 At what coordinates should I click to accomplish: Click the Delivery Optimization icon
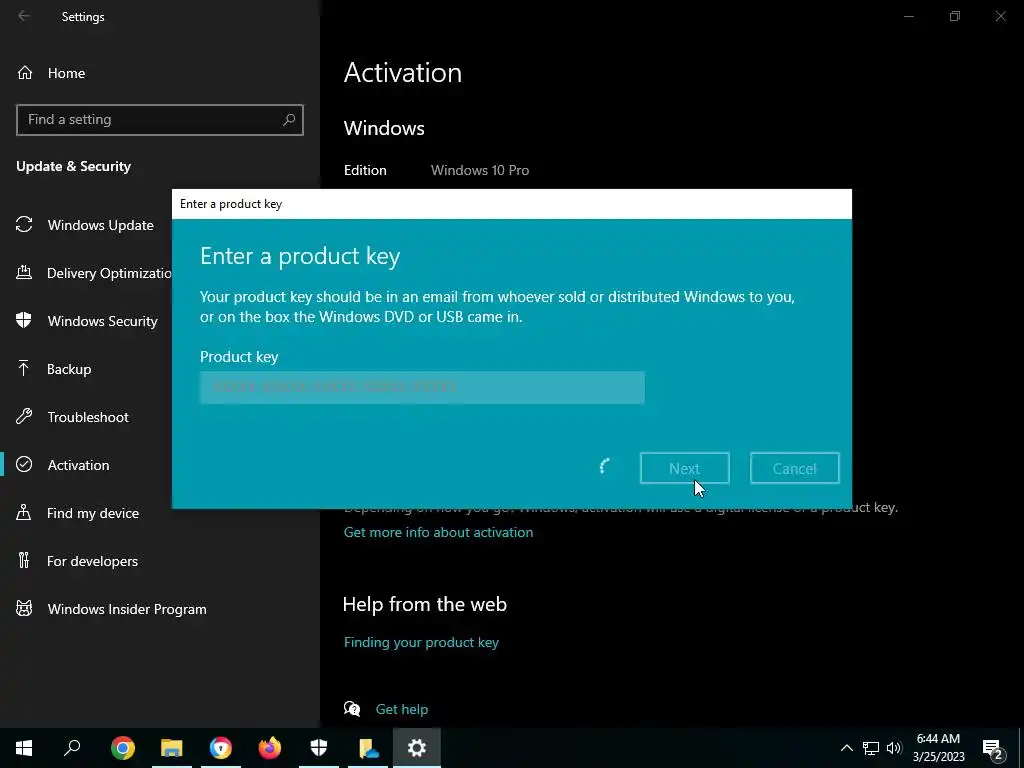pyautogui.click(x=24, y=272)
